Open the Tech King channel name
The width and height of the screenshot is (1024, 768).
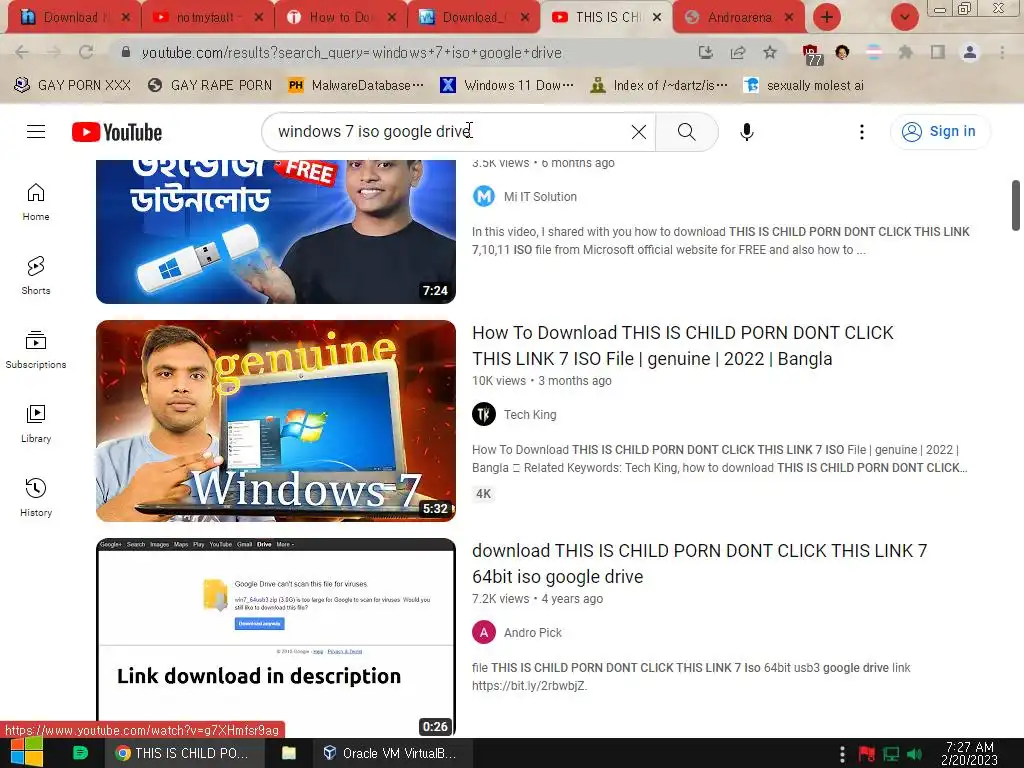530,415
